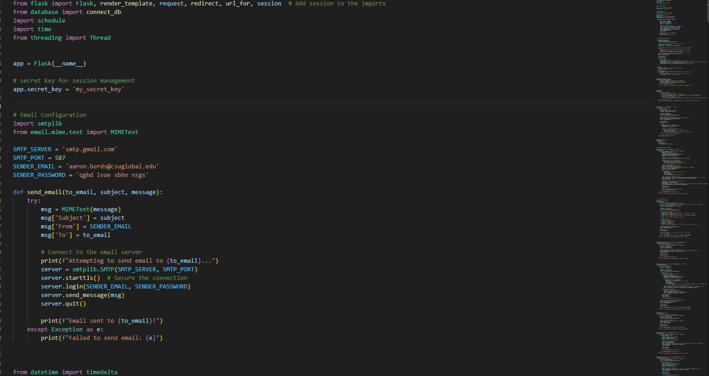Image resolution: width=709 pixels, height=376 pixels.
Task: Click the 'app = Flask(__name__)' line
Action: coord(50,64)
